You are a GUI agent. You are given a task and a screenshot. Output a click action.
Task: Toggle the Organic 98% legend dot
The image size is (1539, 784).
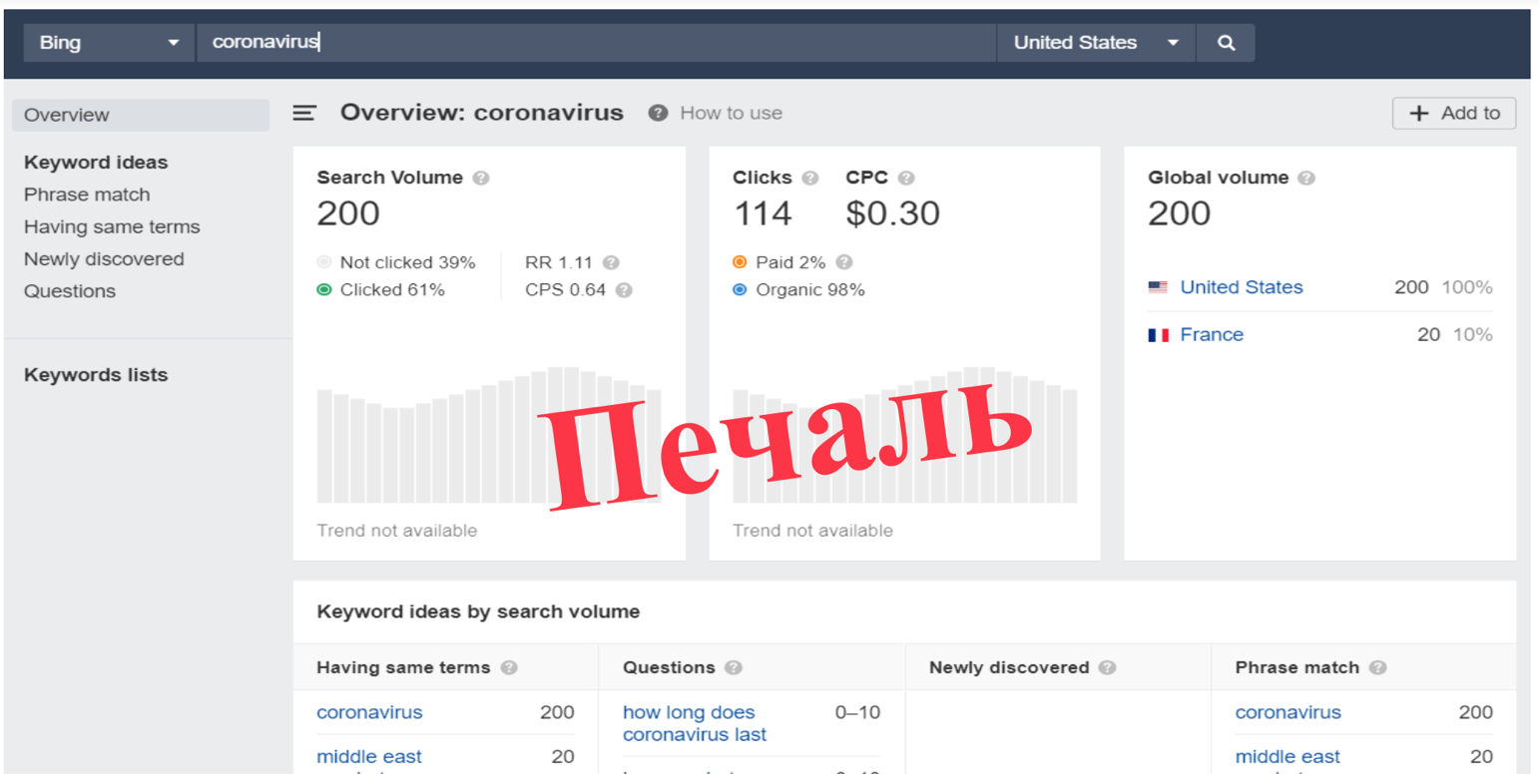(739, 289)
